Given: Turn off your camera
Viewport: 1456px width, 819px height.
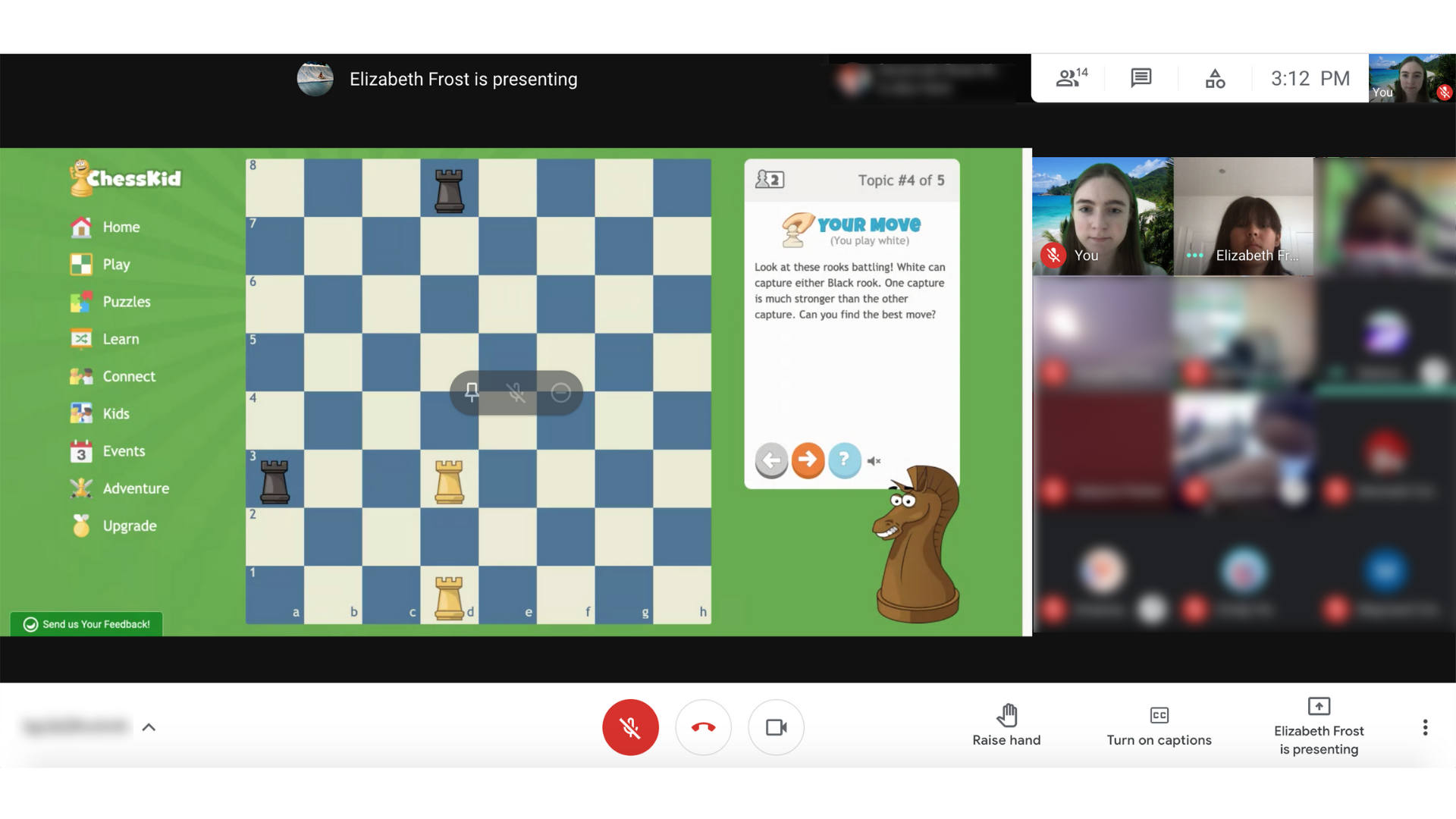Looking at the screenshot, I should click(776, 727).
